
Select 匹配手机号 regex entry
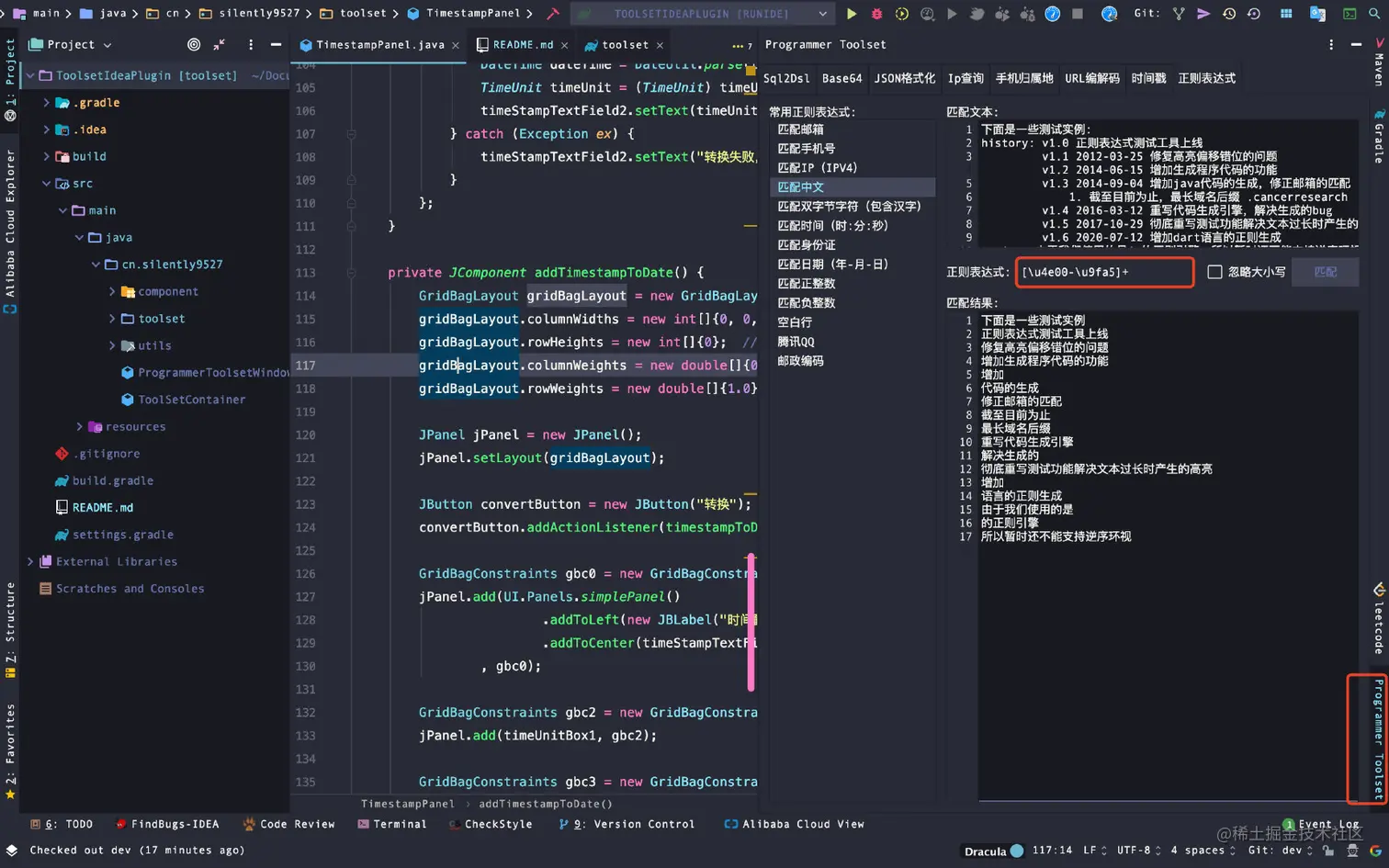[807, 149]
